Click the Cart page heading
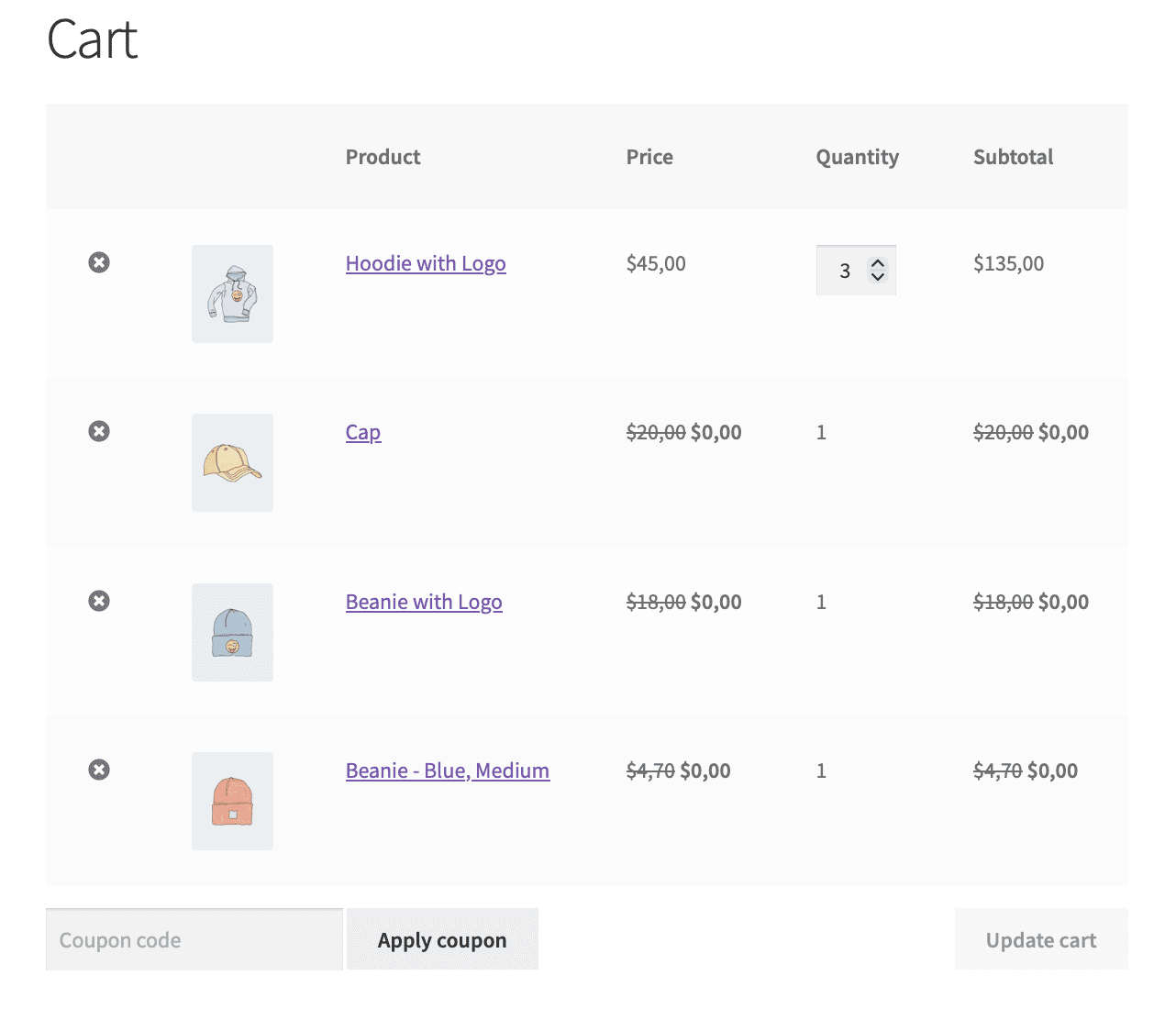1176x1031 pixels. coord(92,39)
